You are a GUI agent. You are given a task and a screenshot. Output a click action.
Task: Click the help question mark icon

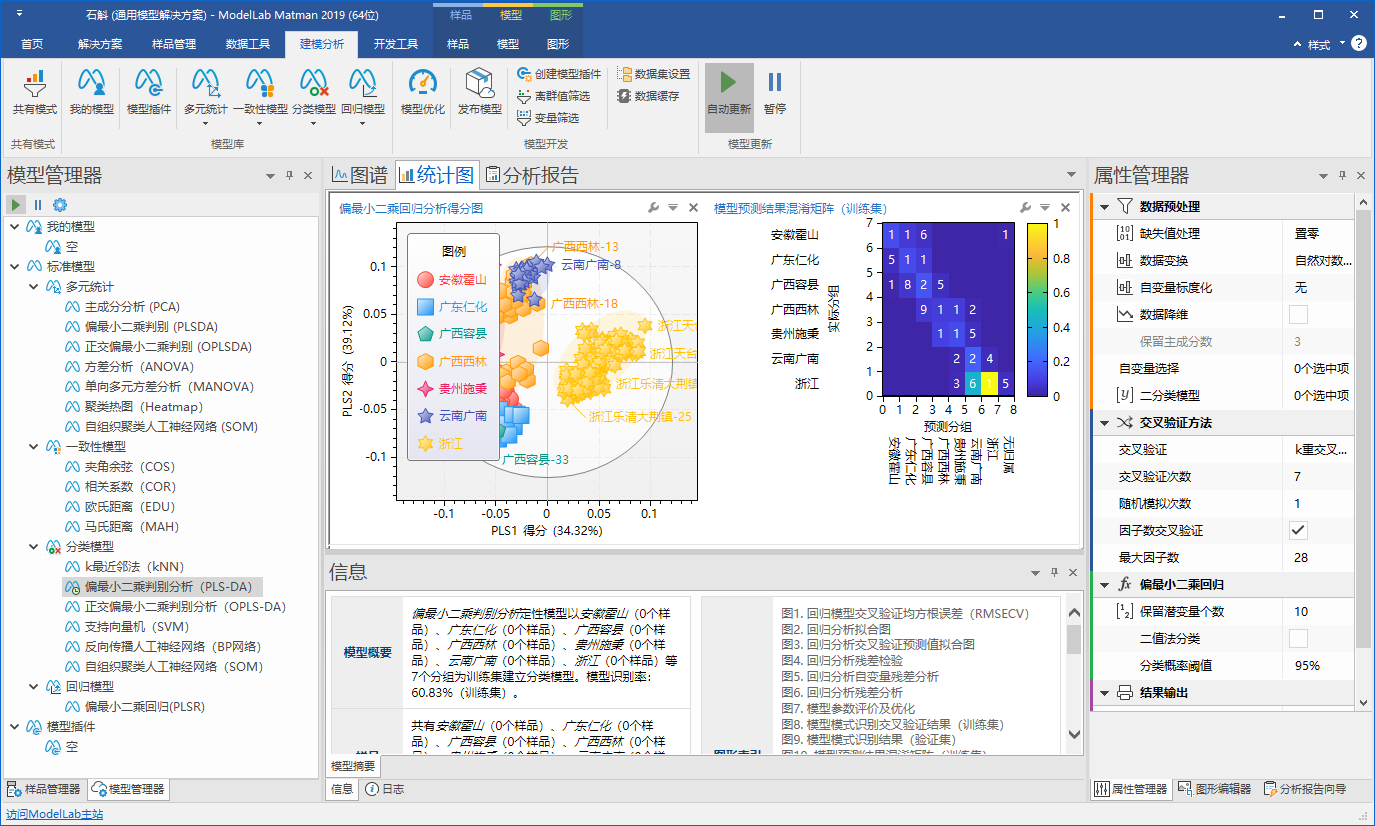1359,44
